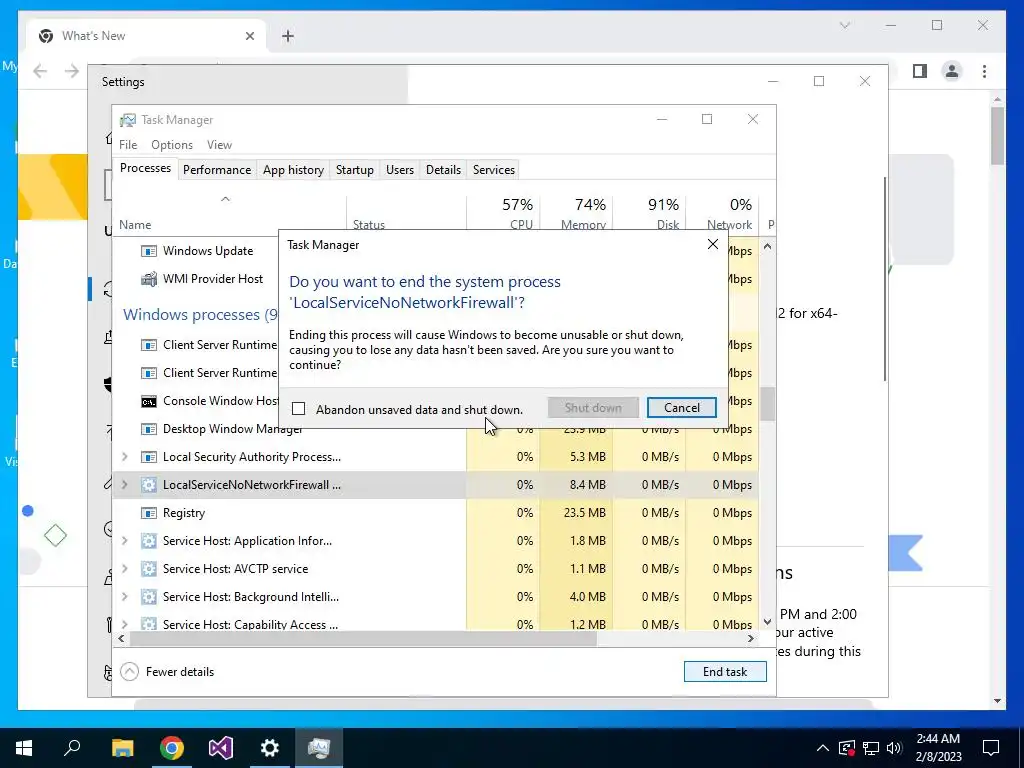Image resolution: width=1024 pixels, height=768 pixels.
Task: Open the Options menu in Task Manager
Action: point(172,145)
